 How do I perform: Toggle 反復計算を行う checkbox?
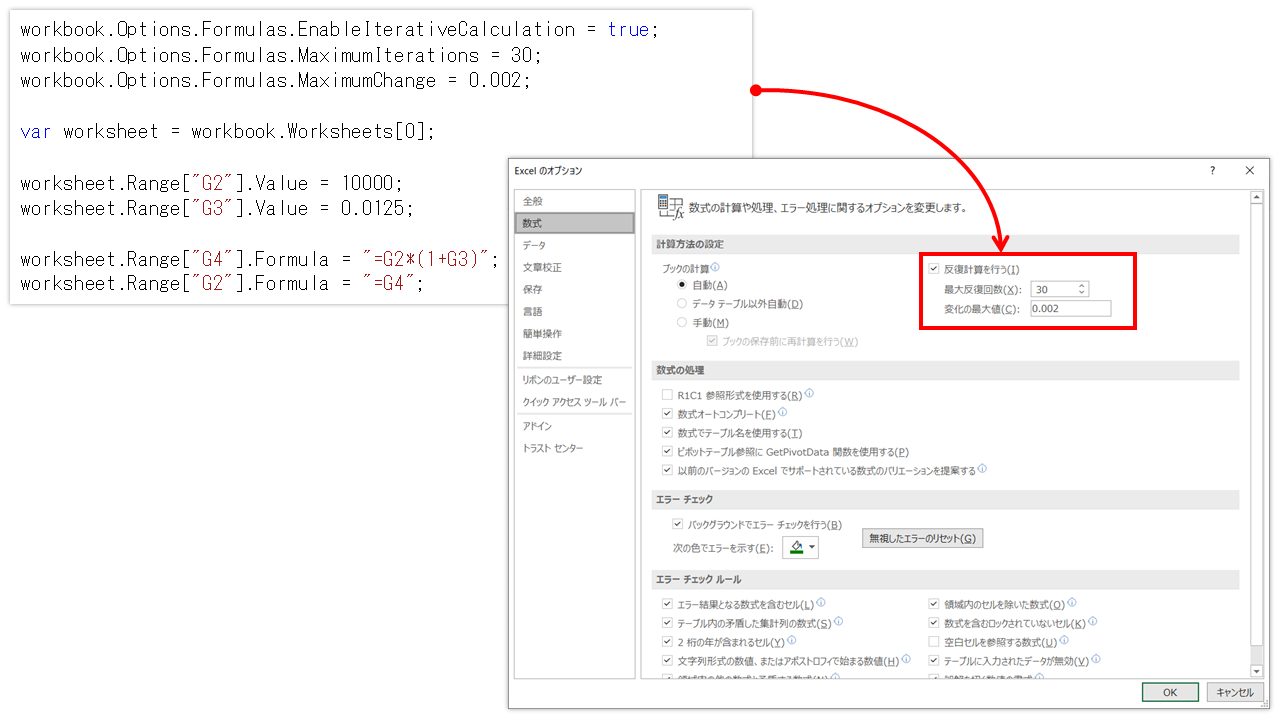[x=933, y=269]
